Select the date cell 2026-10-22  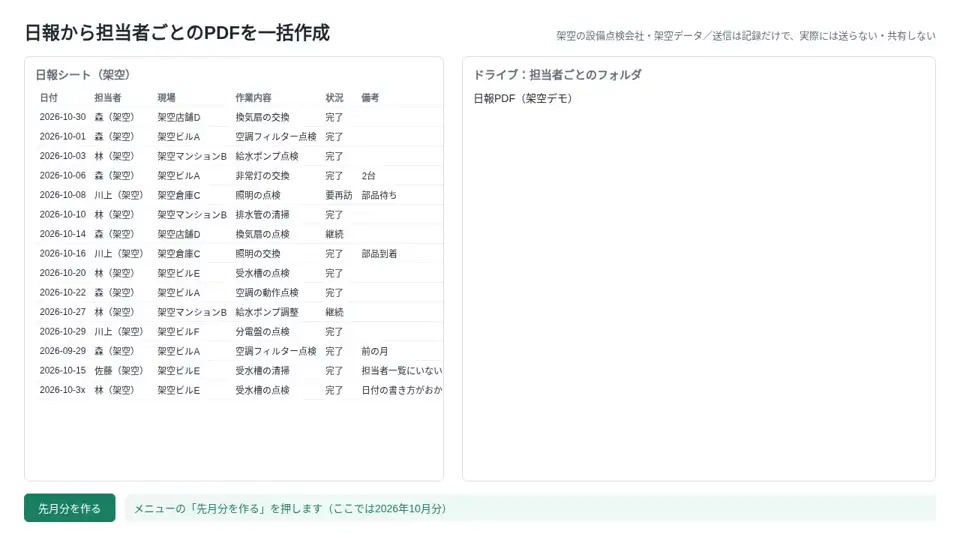pyautogui.click(x=62, y=293)
